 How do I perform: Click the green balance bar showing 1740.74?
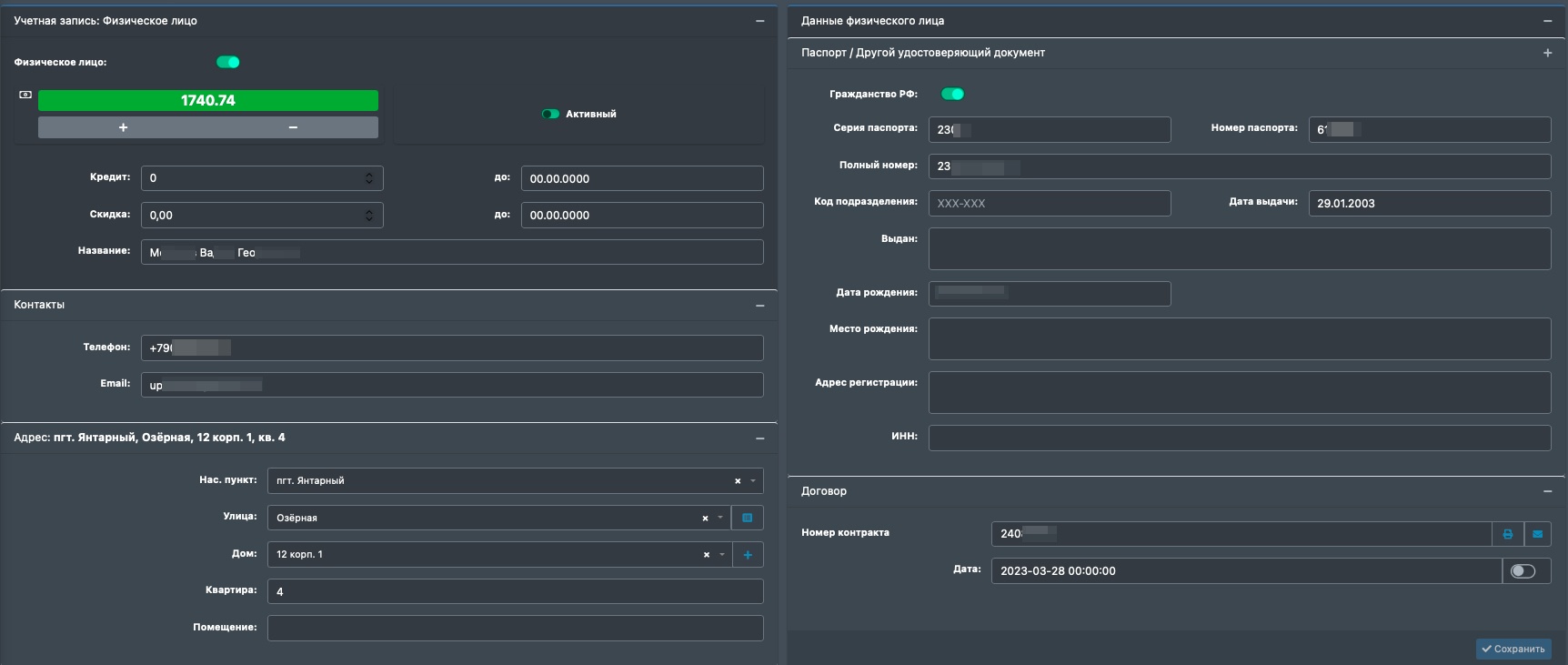pos(208,100)
